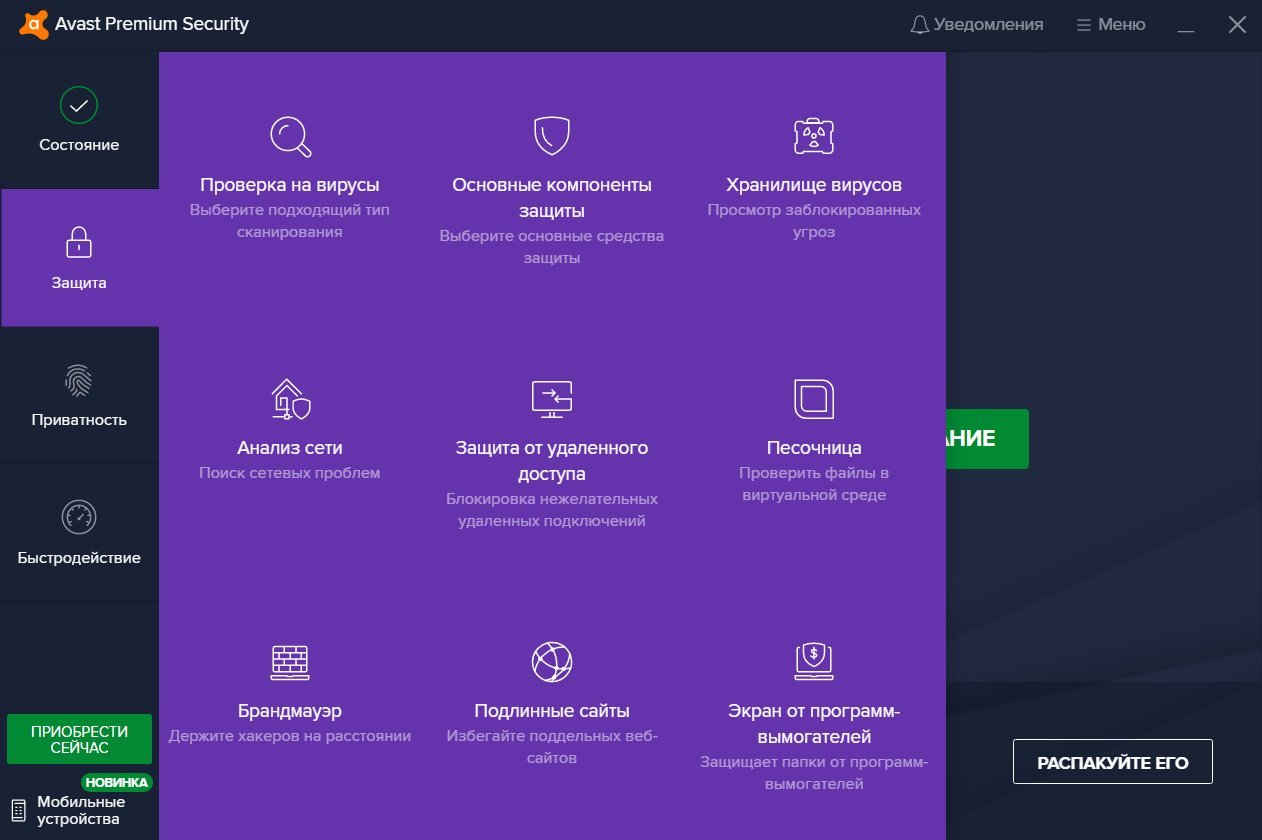Click the Avast Premium Security title
This screenshot has height=840, width=1262.
pos(153,24)
